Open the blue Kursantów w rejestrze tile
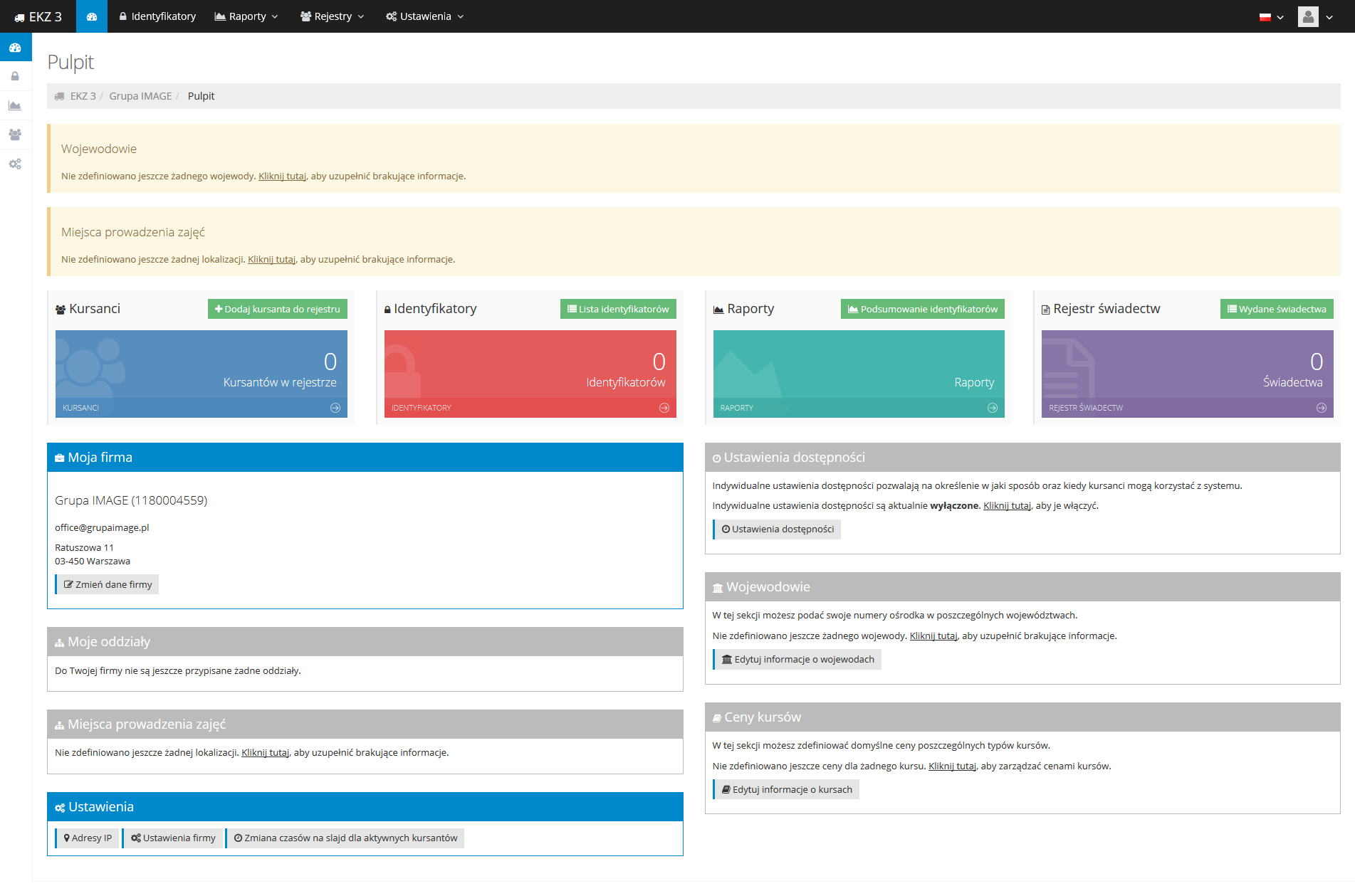This screenshot has height=896, width=1355. pyautogui.click(x=202, y=374)
